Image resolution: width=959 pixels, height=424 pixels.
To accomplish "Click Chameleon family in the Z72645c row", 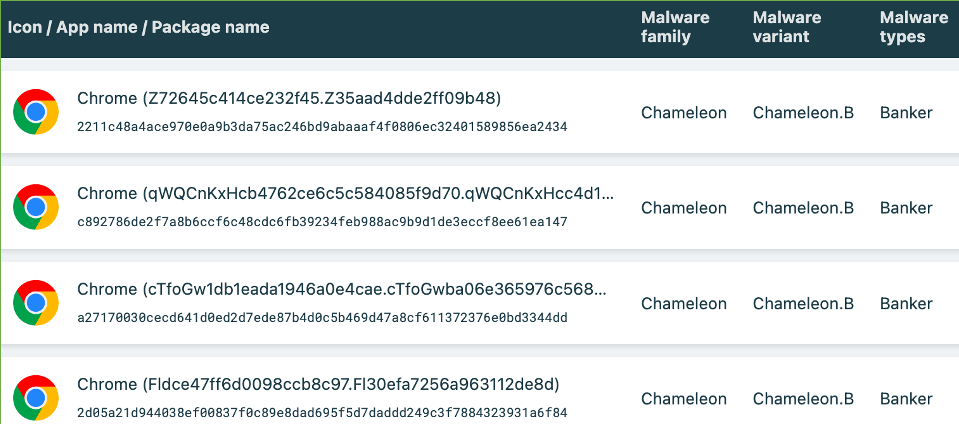I will pos(683,113).
